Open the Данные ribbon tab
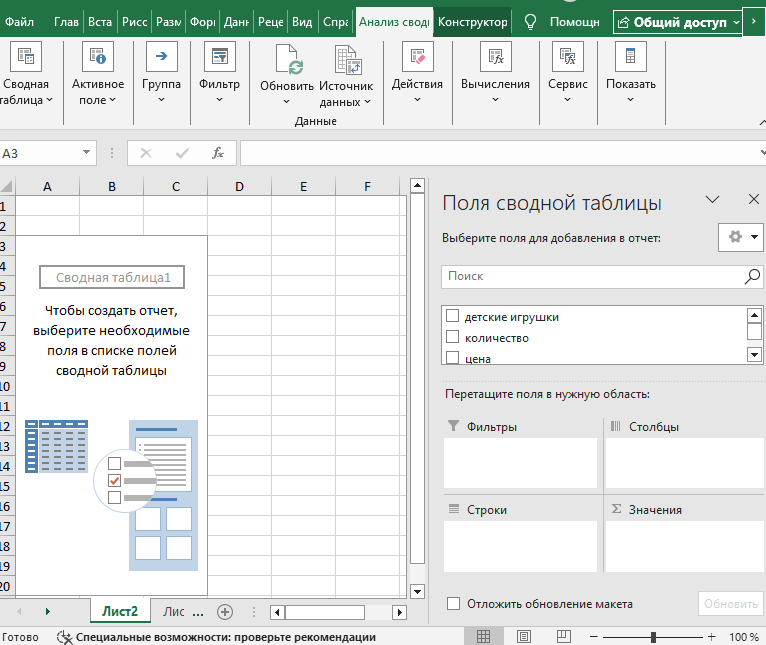This screenshot has width=766, height=645. [x=236, y=22]
